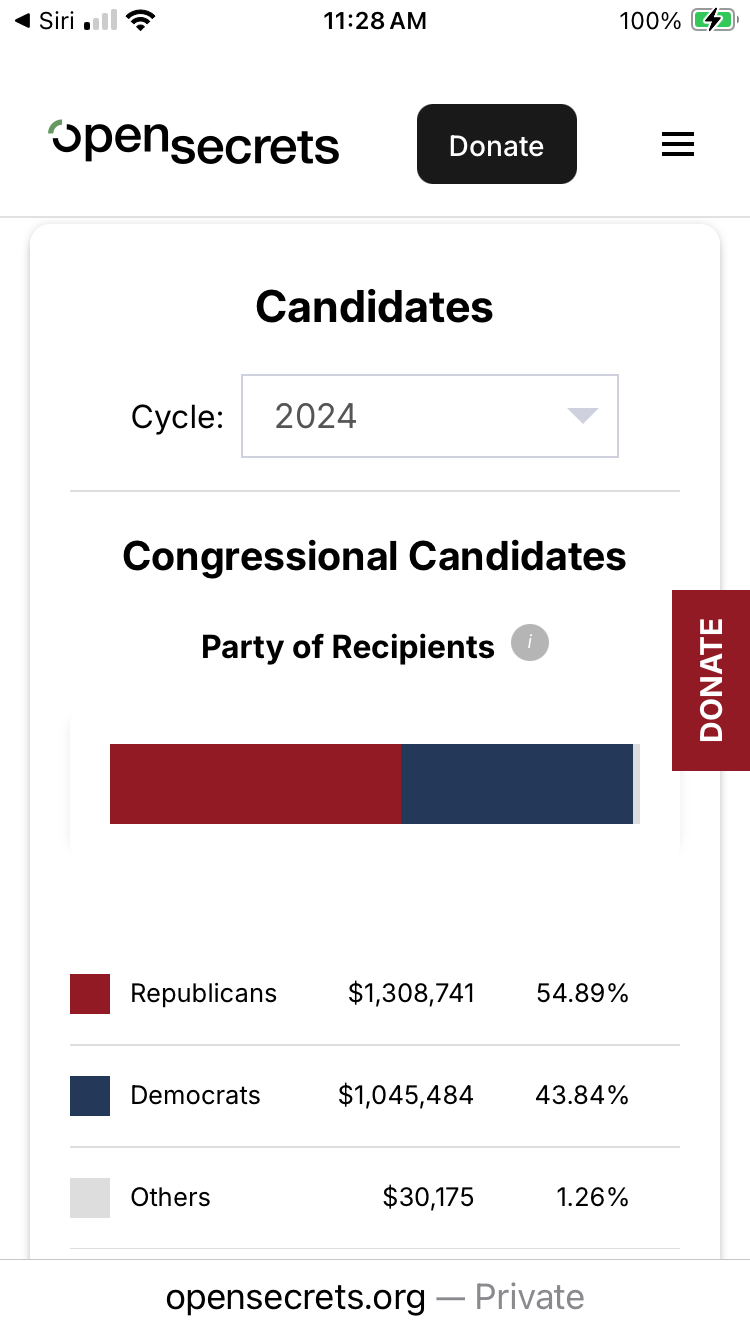This screenshot has width=750, height=1334.
Task: Select the Republicans row label
Action: click(x=204, y=994)
